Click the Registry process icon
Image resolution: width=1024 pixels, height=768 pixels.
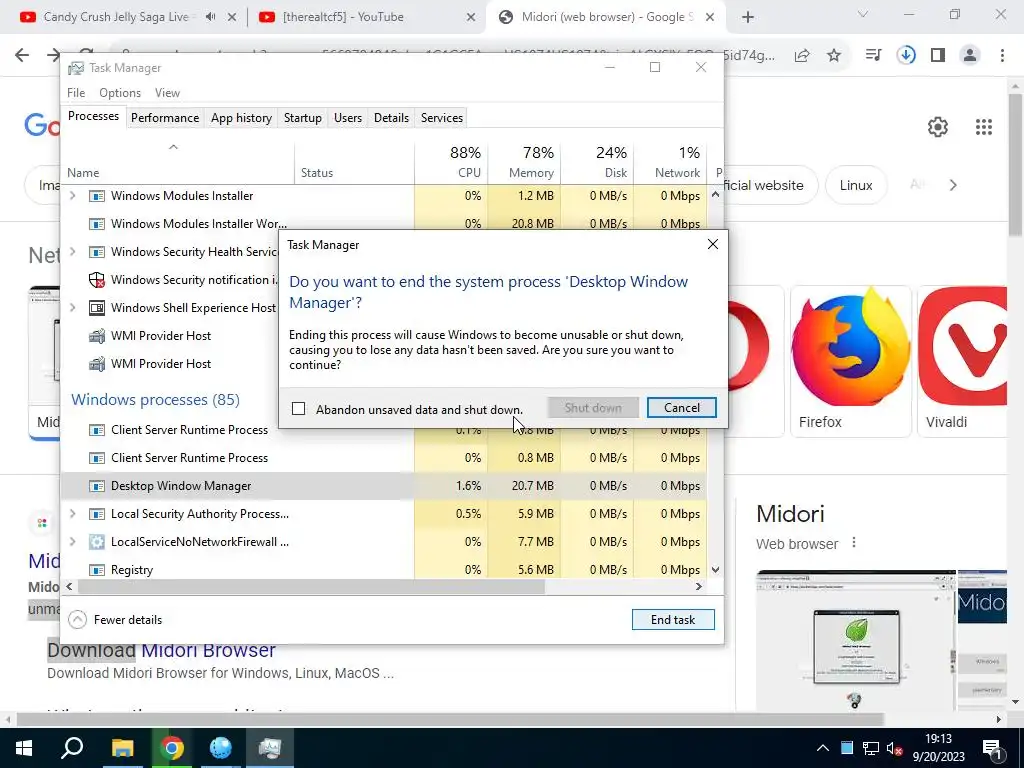(x=97, y=570)
